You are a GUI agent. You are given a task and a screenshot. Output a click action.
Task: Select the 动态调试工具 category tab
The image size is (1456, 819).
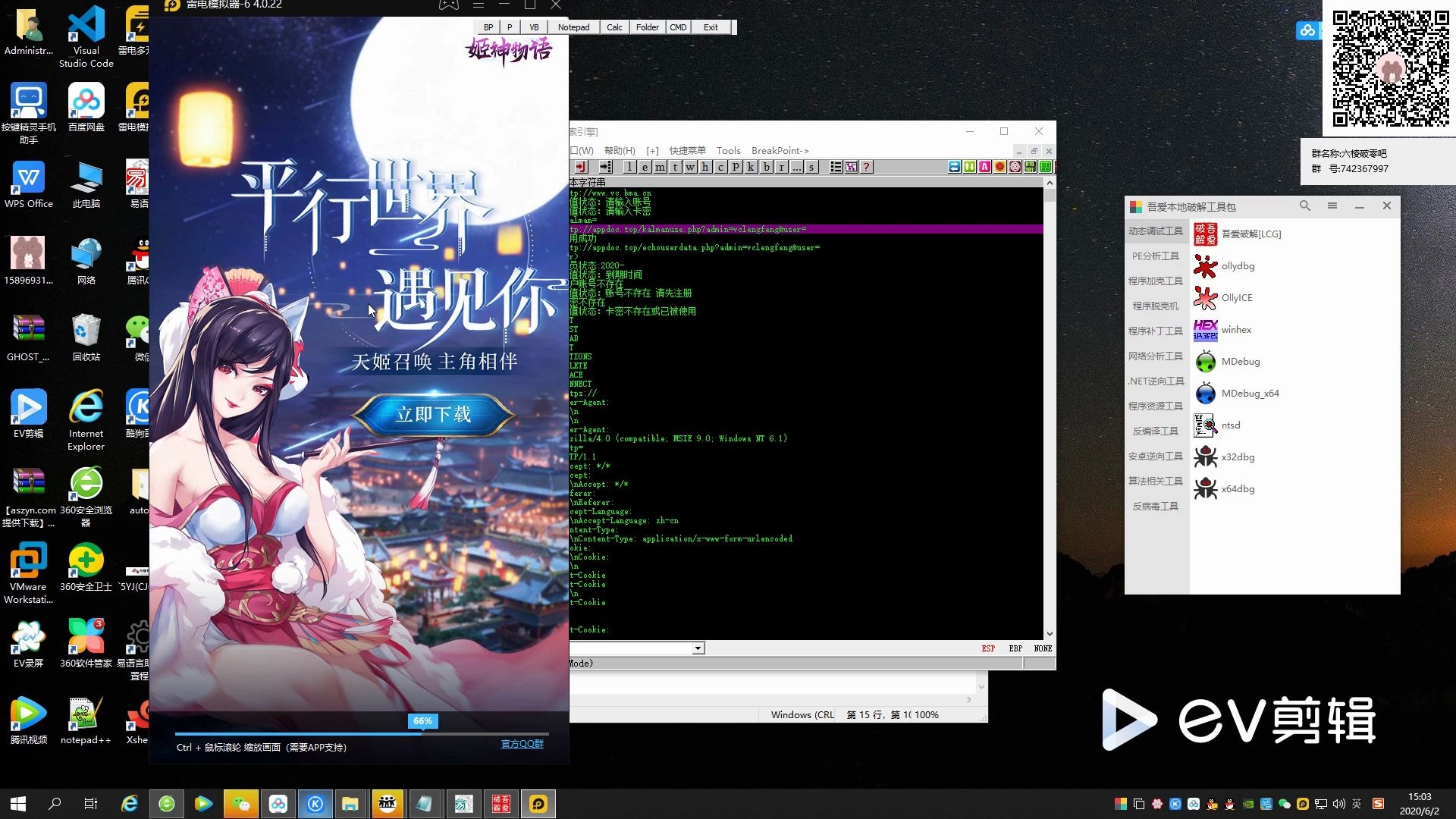(x=1156, y=231)
